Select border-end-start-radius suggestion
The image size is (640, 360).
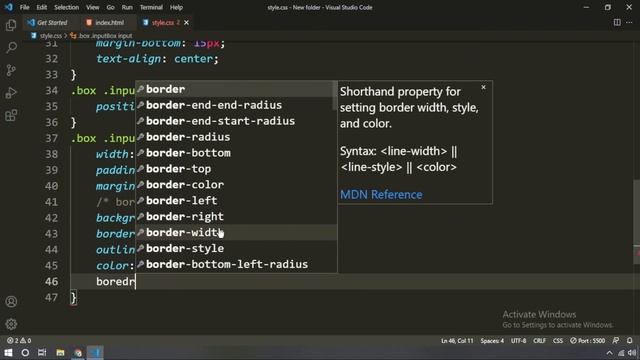point(236,121)
